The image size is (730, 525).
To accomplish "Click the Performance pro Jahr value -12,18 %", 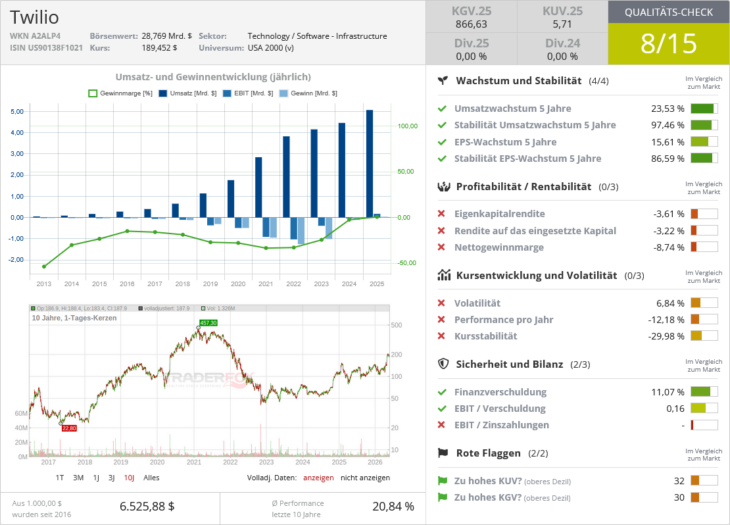I will click(x=666, y=320).
